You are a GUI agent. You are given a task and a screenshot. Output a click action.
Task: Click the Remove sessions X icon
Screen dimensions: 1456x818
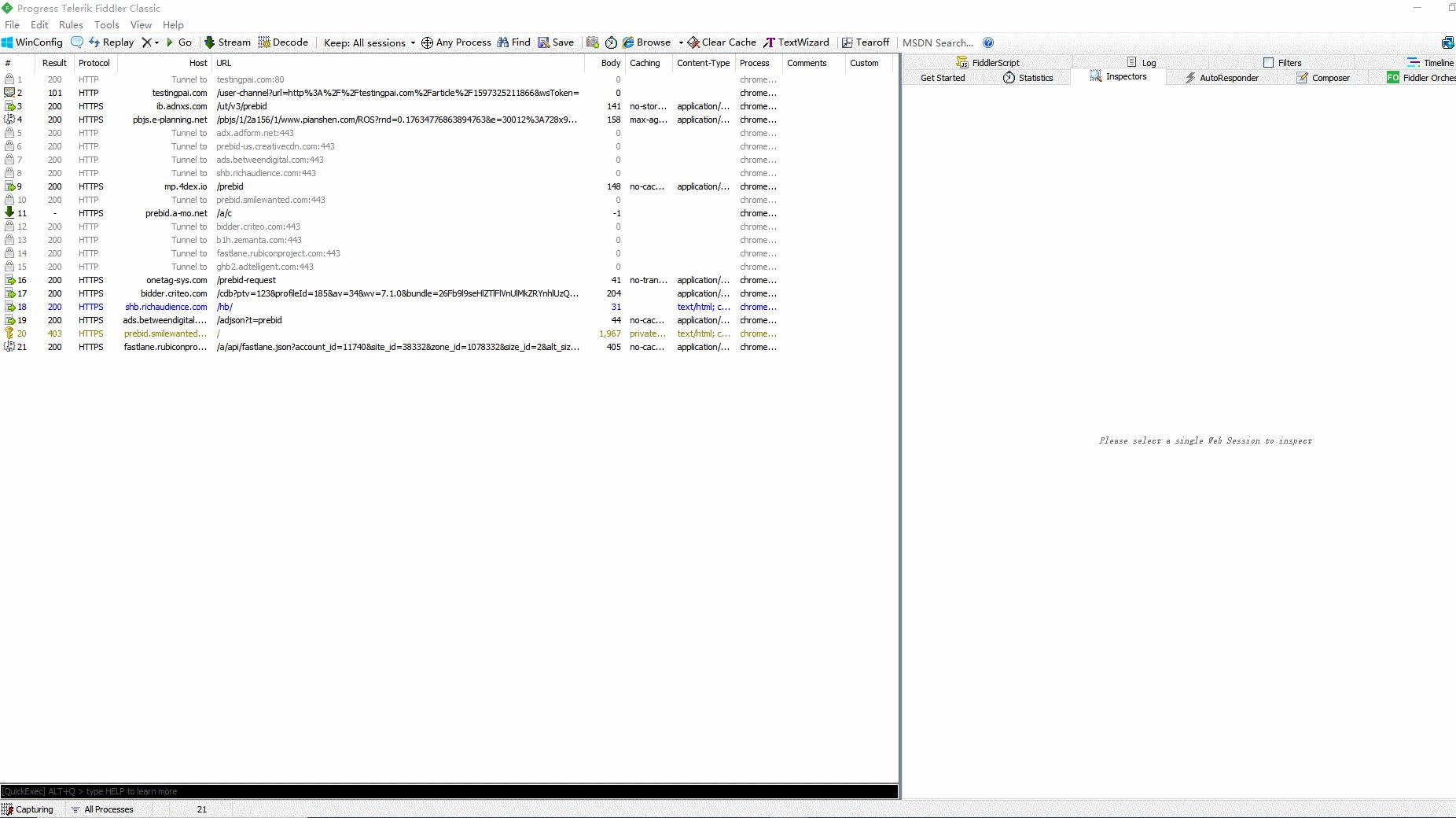pyautogui.click(x=146, y=42)
